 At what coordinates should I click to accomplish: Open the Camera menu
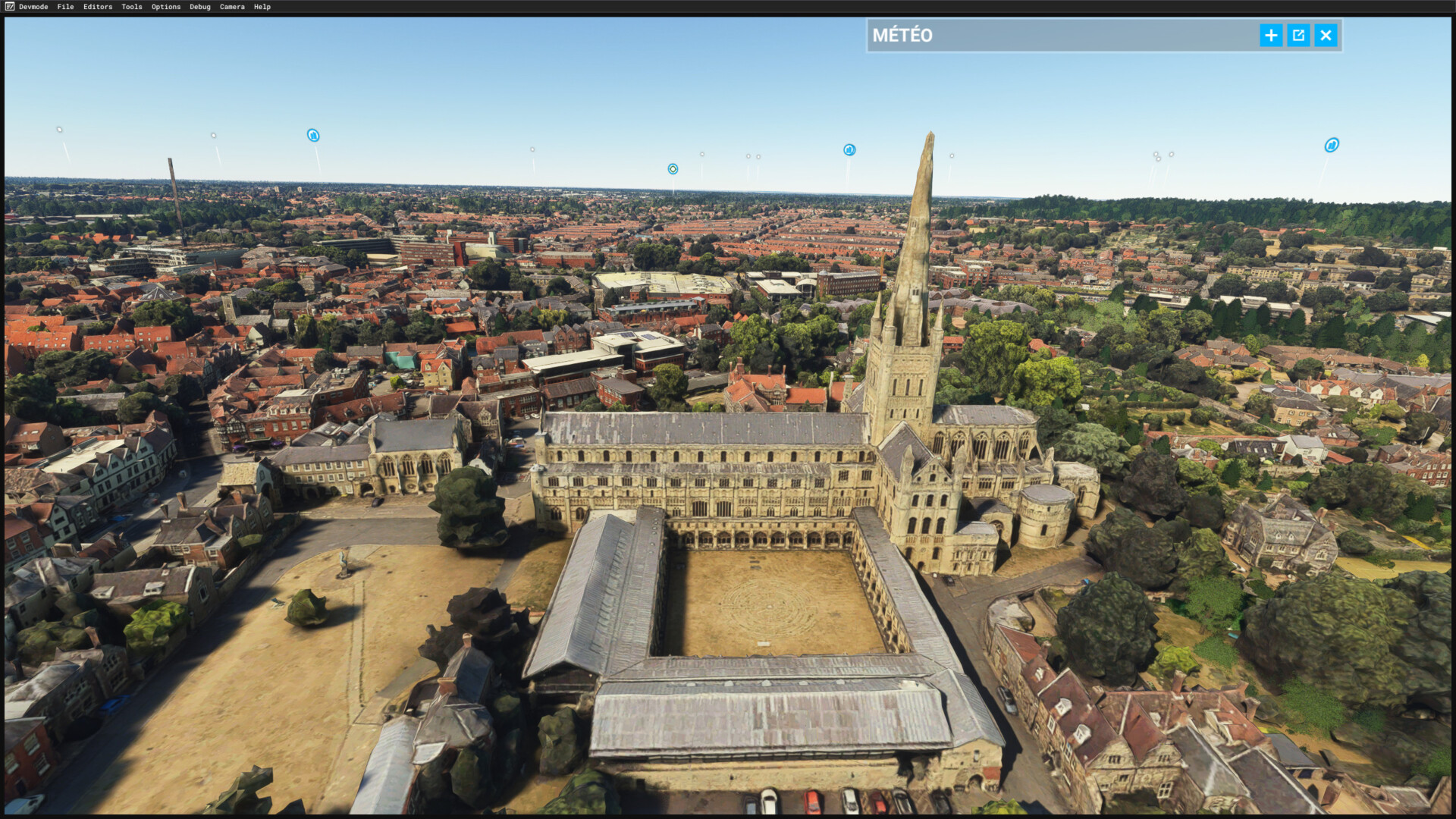(232, 7)
